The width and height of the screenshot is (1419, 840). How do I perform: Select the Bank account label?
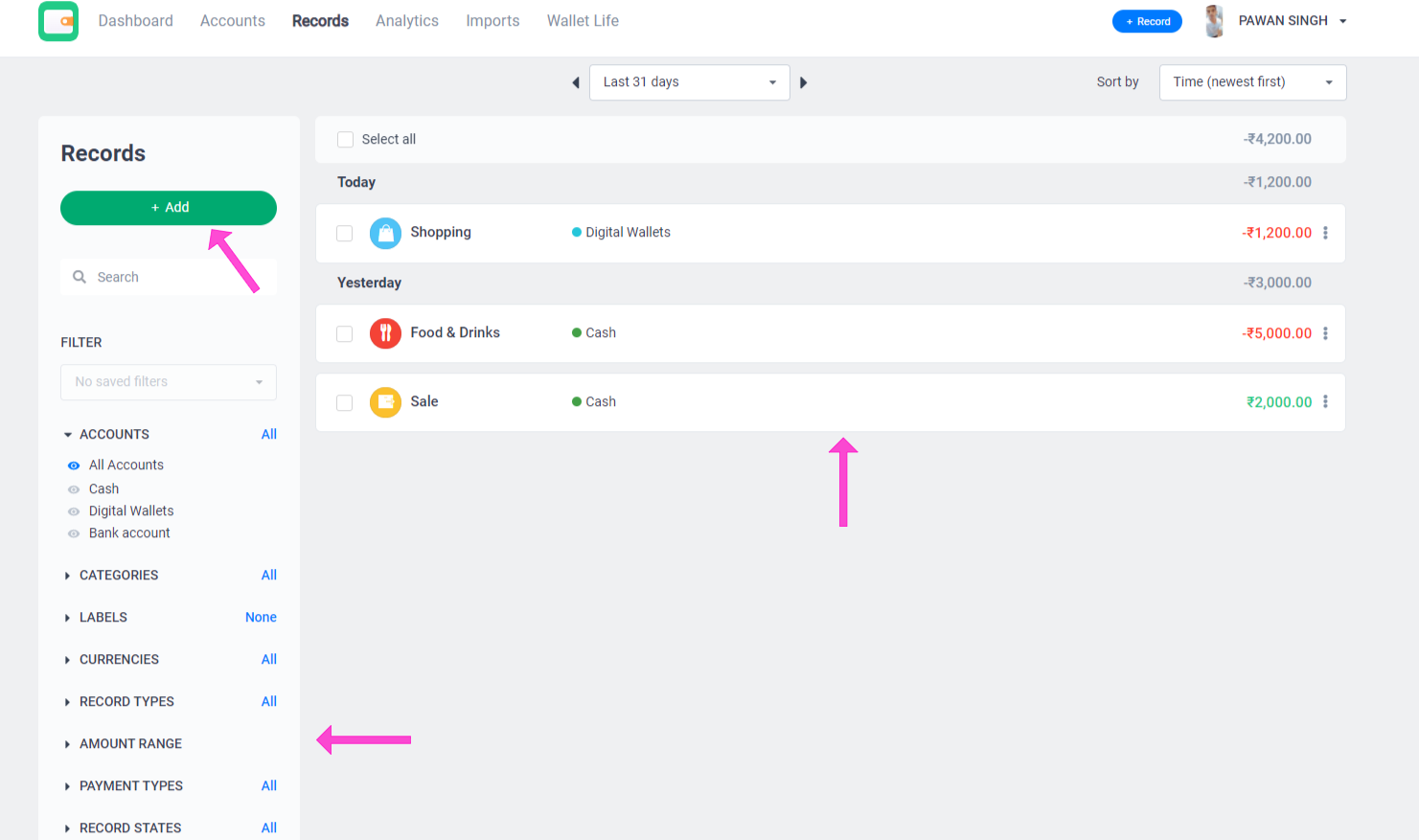pos(129,534)
